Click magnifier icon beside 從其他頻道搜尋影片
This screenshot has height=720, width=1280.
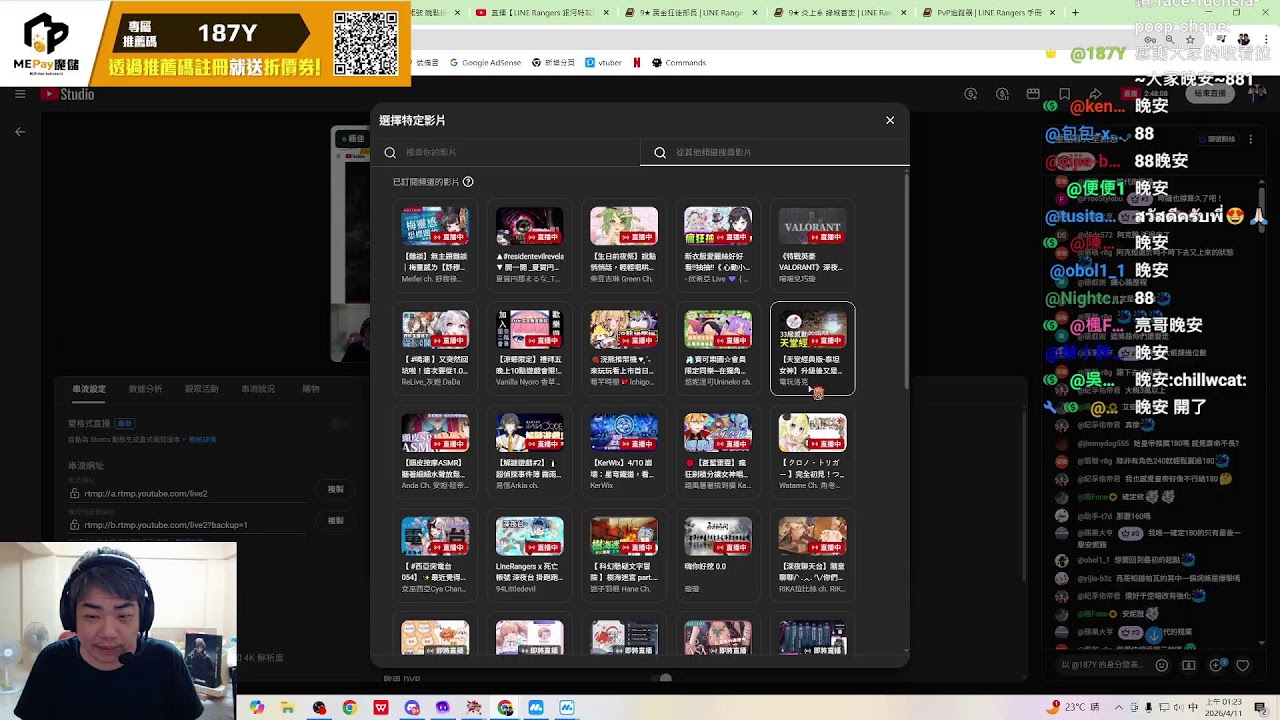click(660, 153)
